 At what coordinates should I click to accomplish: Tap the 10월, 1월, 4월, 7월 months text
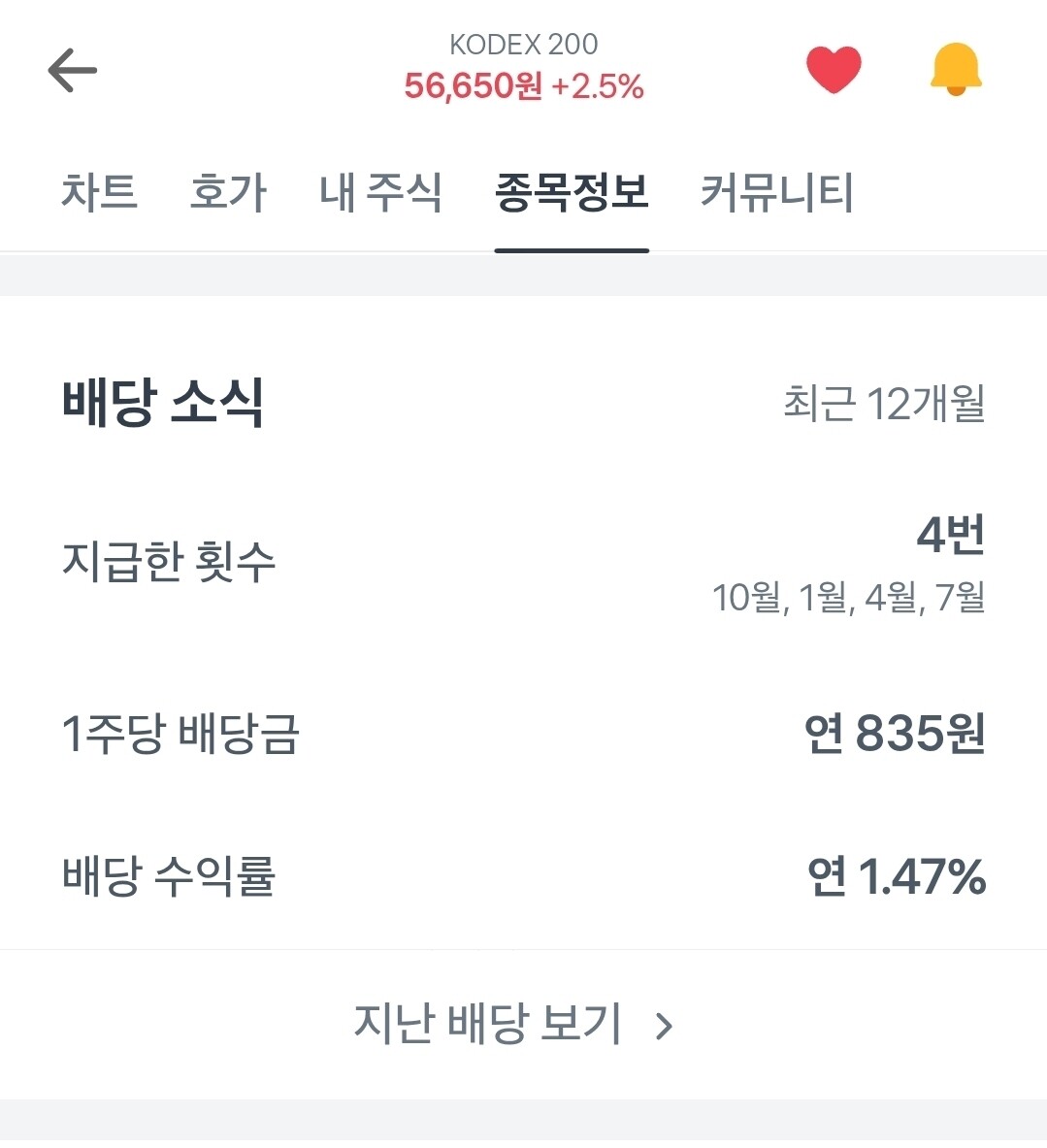coord(848,597)
